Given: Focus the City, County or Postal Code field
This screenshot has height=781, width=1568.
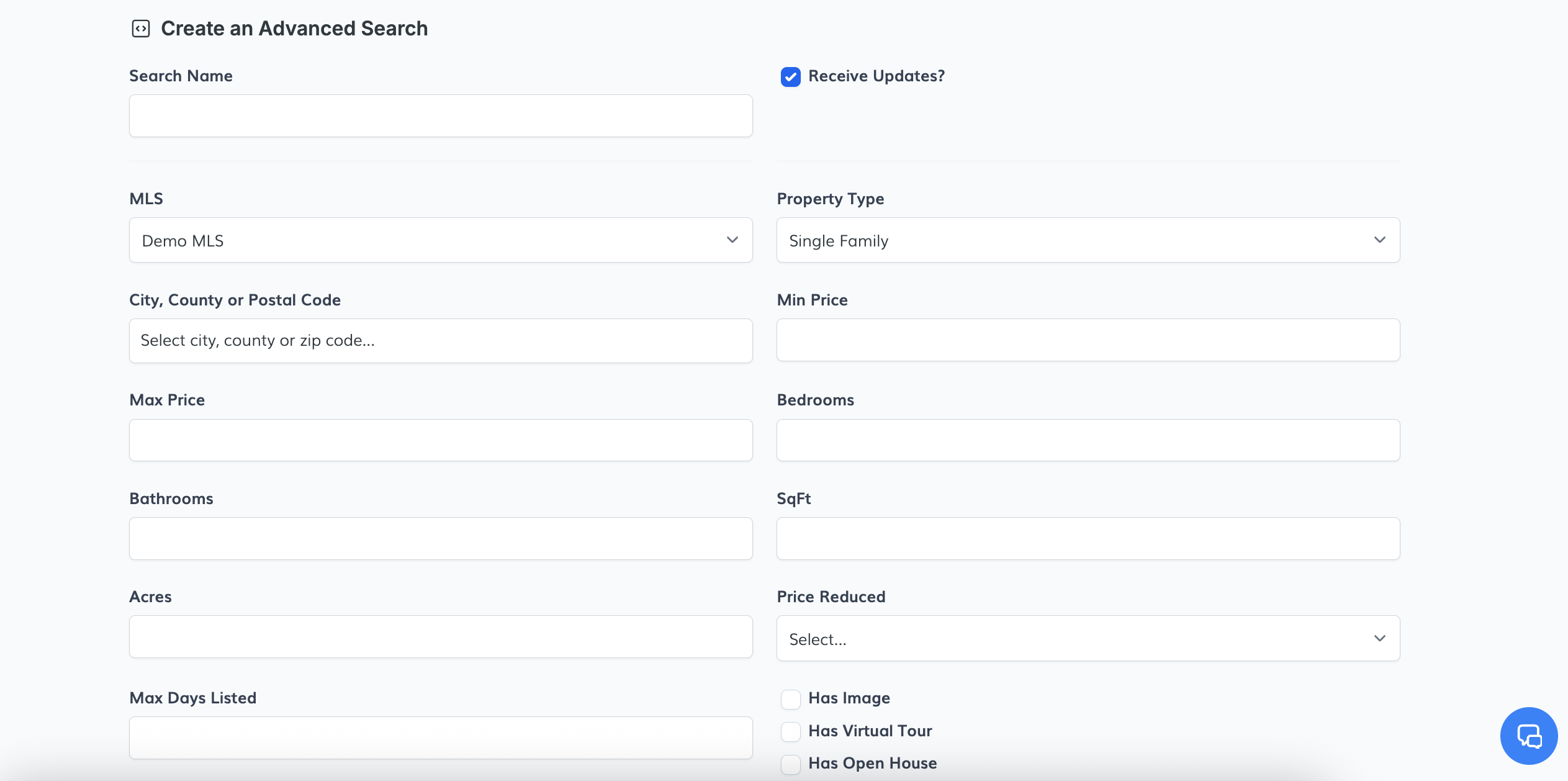Looking at the screenshot, I should click(441, 341).
